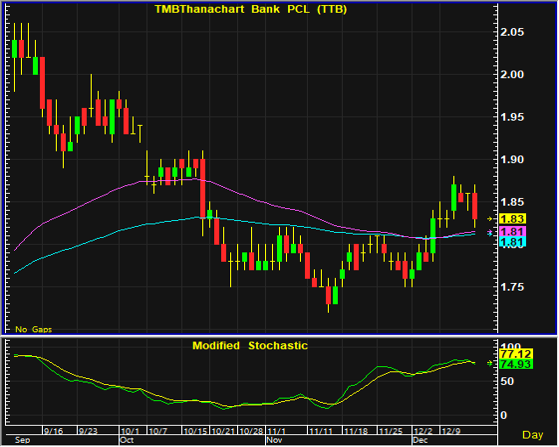The image size is (559, 447).
Task: Click the yellow 1.83 last price label
Action: tap(512, 219)
